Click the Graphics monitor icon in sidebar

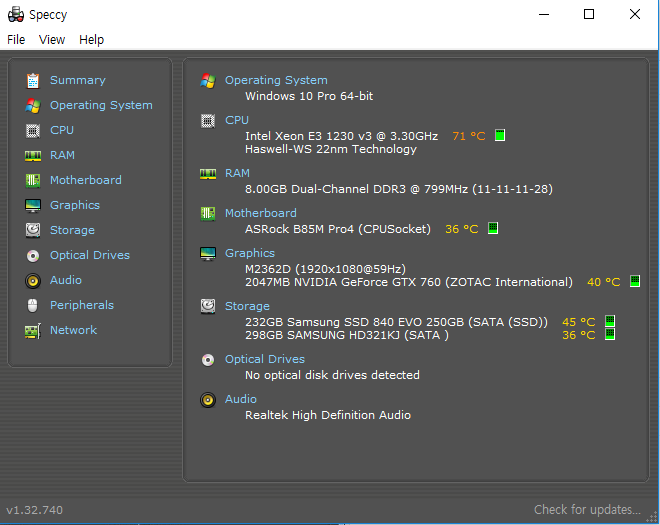pyautogui.click(x=33, y=205)
